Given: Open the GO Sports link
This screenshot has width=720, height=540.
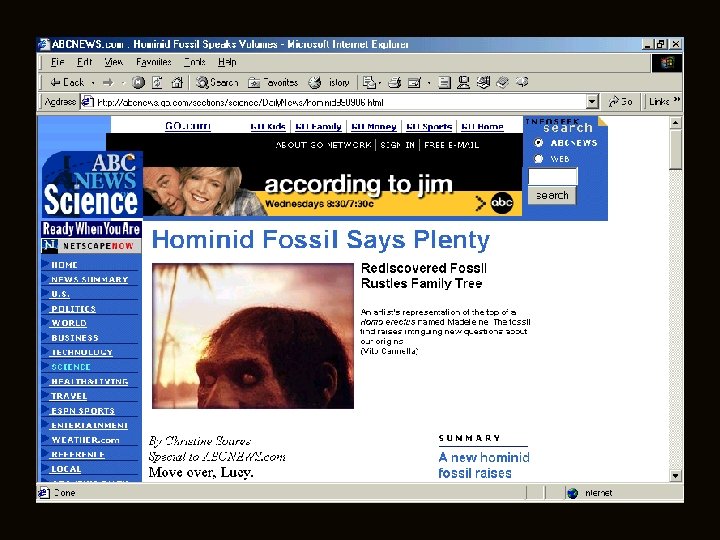Looking at the screenshot, I should click(429, 126).
